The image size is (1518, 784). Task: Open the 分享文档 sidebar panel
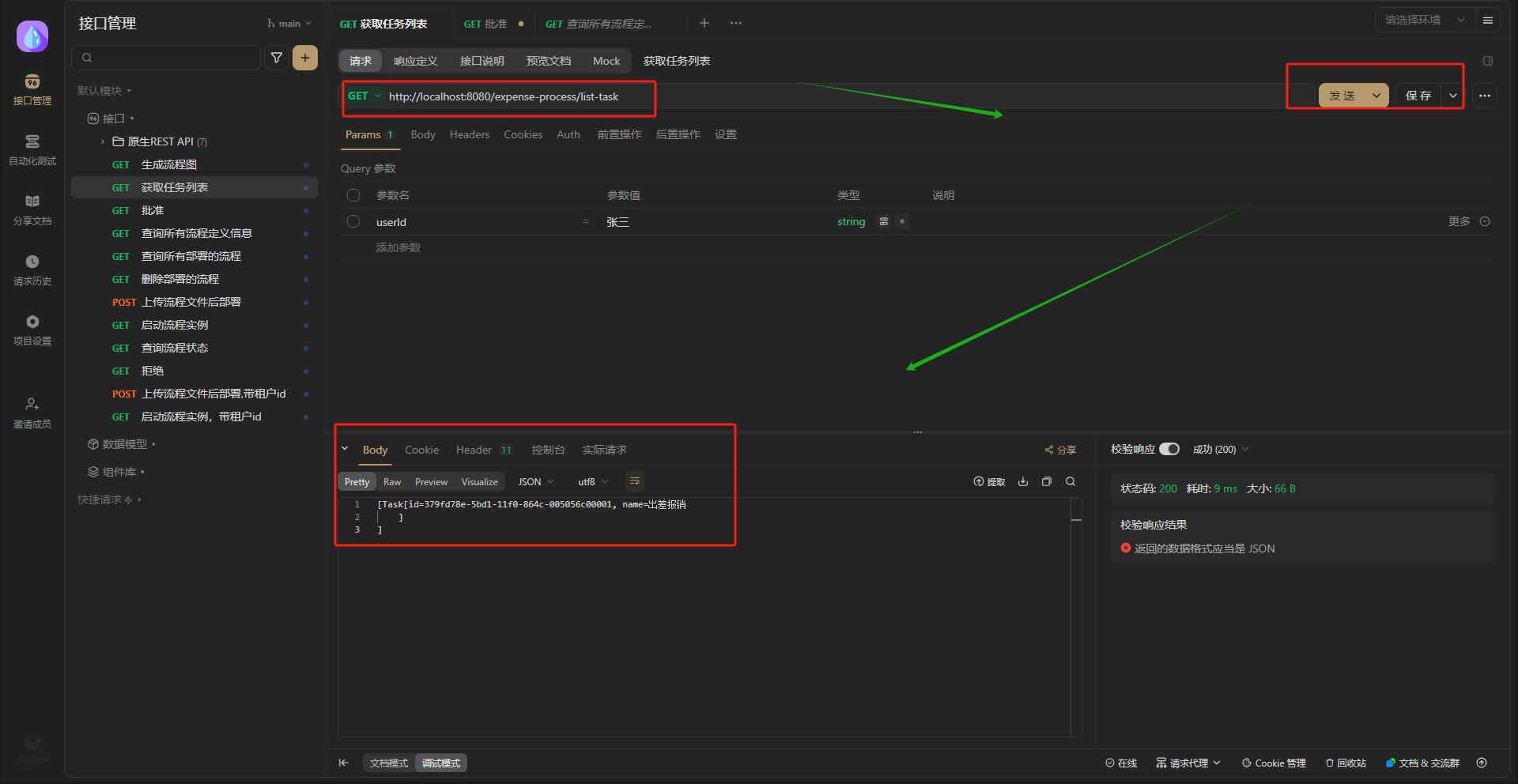pos(32,209)
